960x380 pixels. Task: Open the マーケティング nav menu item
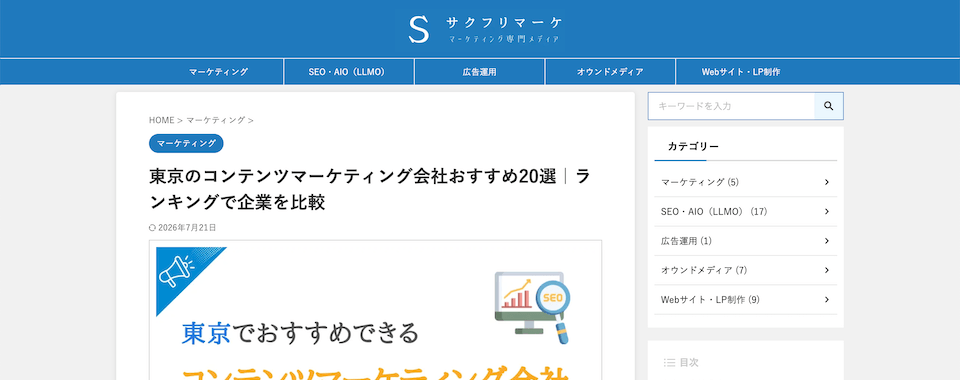click(219, 72)
